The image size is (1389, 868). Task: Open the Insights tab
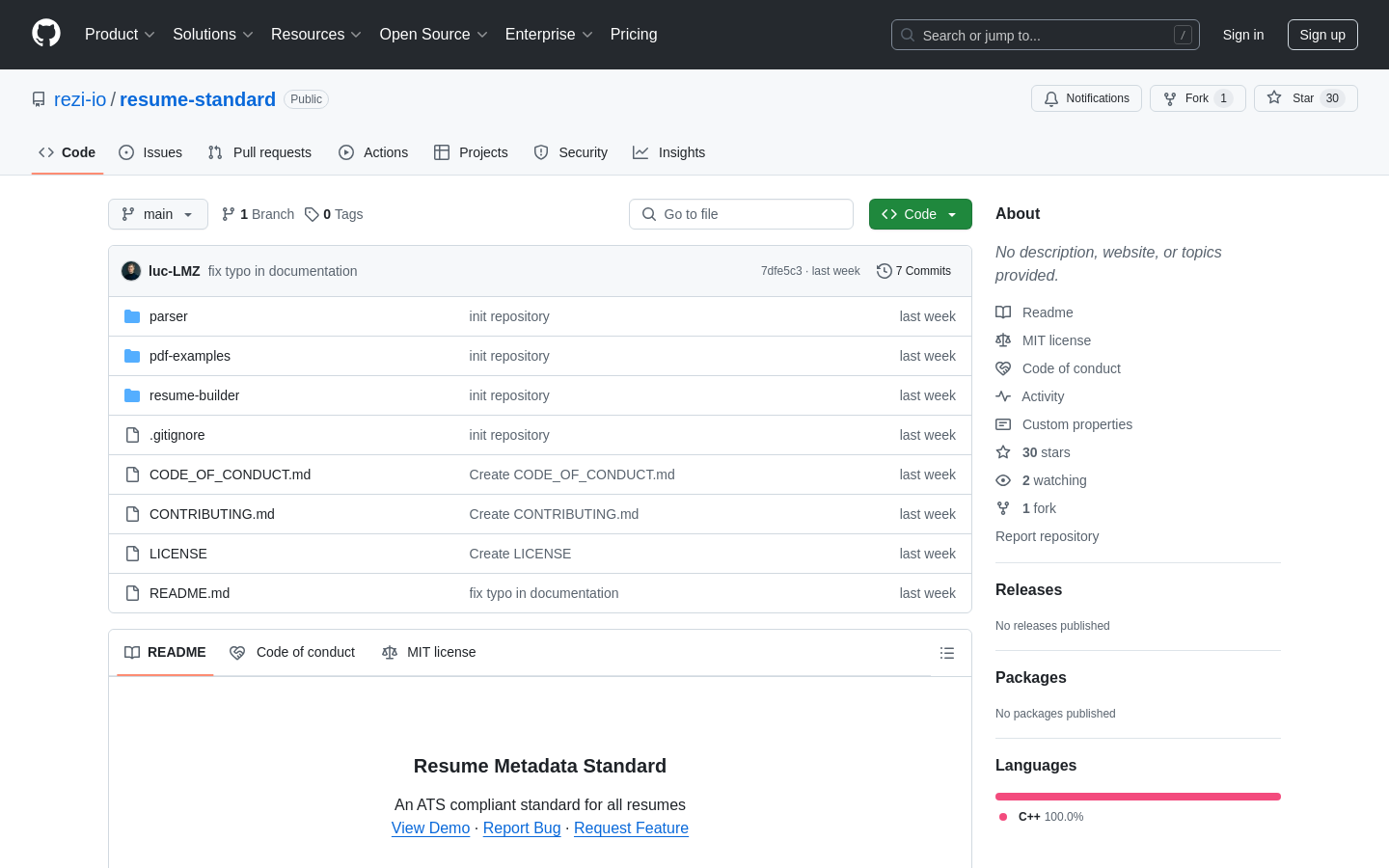668,152
